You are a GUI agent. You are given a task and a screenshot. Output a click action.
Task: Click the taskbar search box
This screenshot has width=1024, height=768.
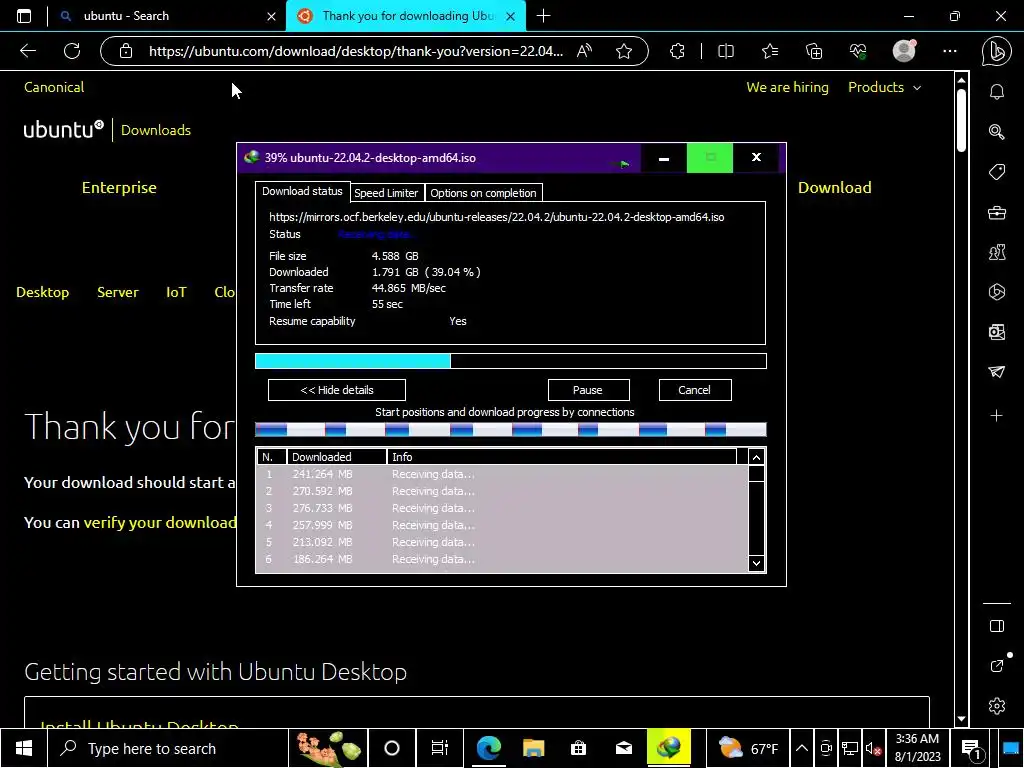click(x=167, y=748)
